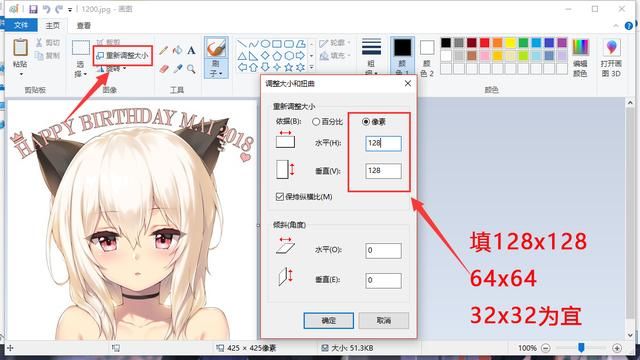Click the vertical scrollbar down arrow
640x360 pixels.
(630, 335)
